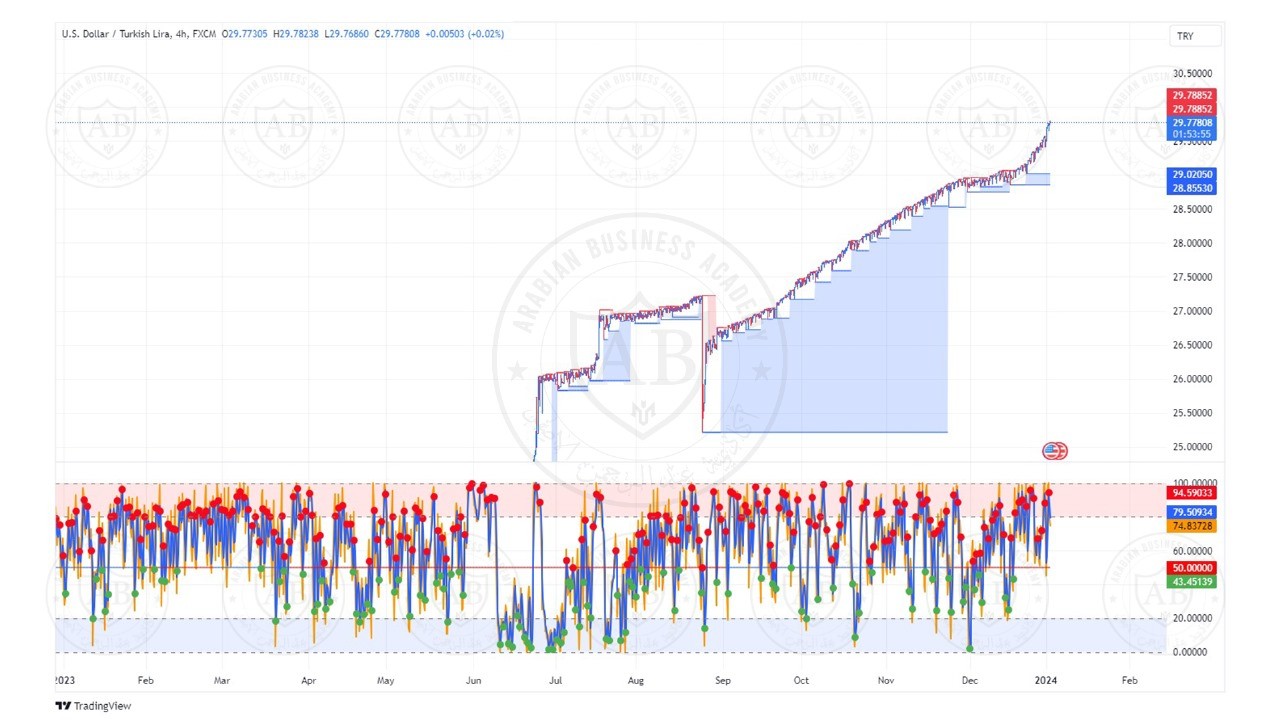Click the Mar label on time axis
This screenshot has width=1280, height=720.
[222, 680]
